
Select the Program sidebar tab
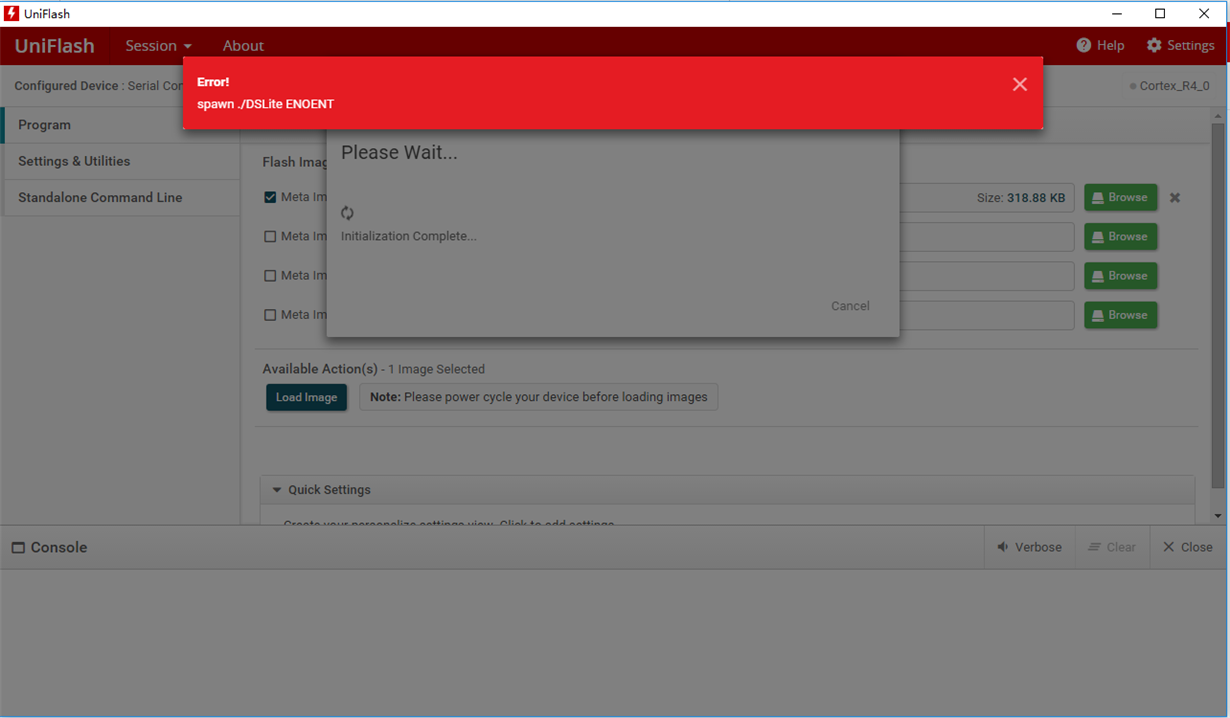pos(121,125)
